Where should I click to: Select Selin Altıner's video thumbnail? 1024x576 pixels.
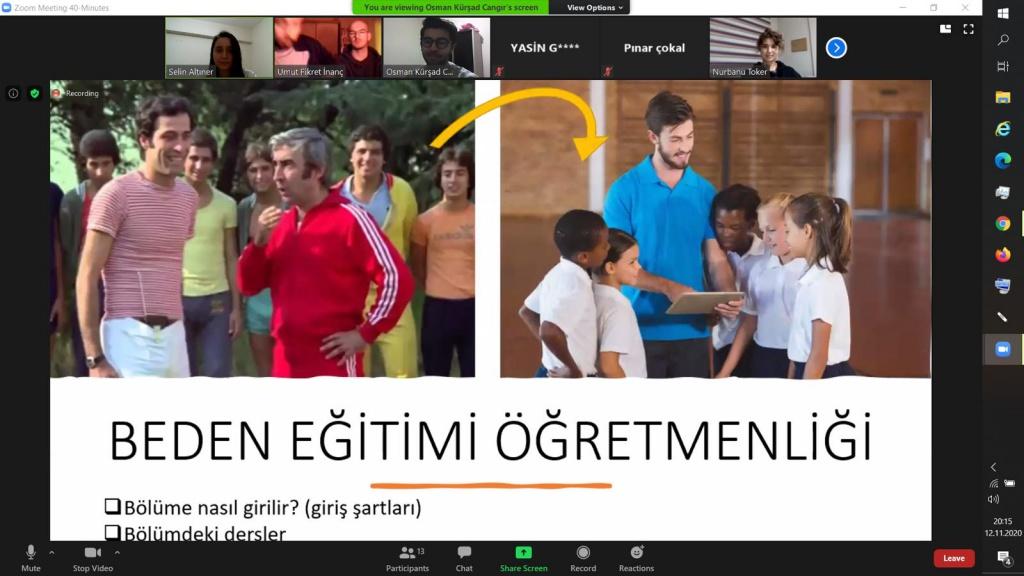[x=219, y=48]
